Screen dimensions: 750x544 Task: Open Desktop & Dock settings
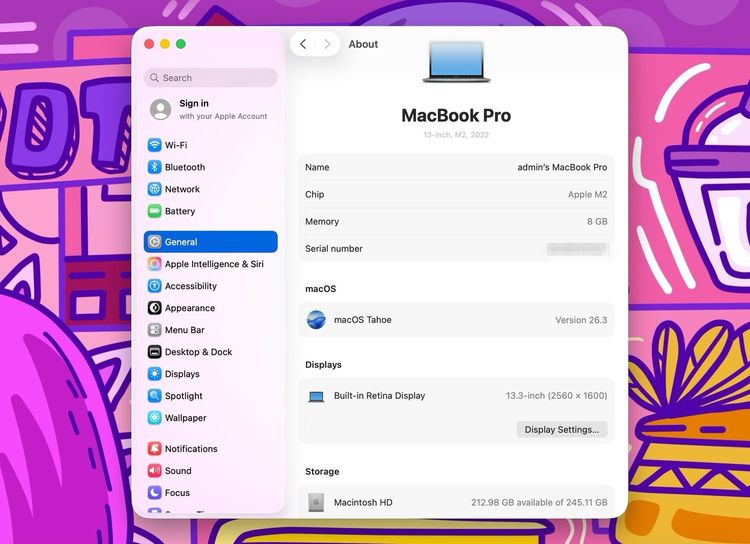coord(210,352)
